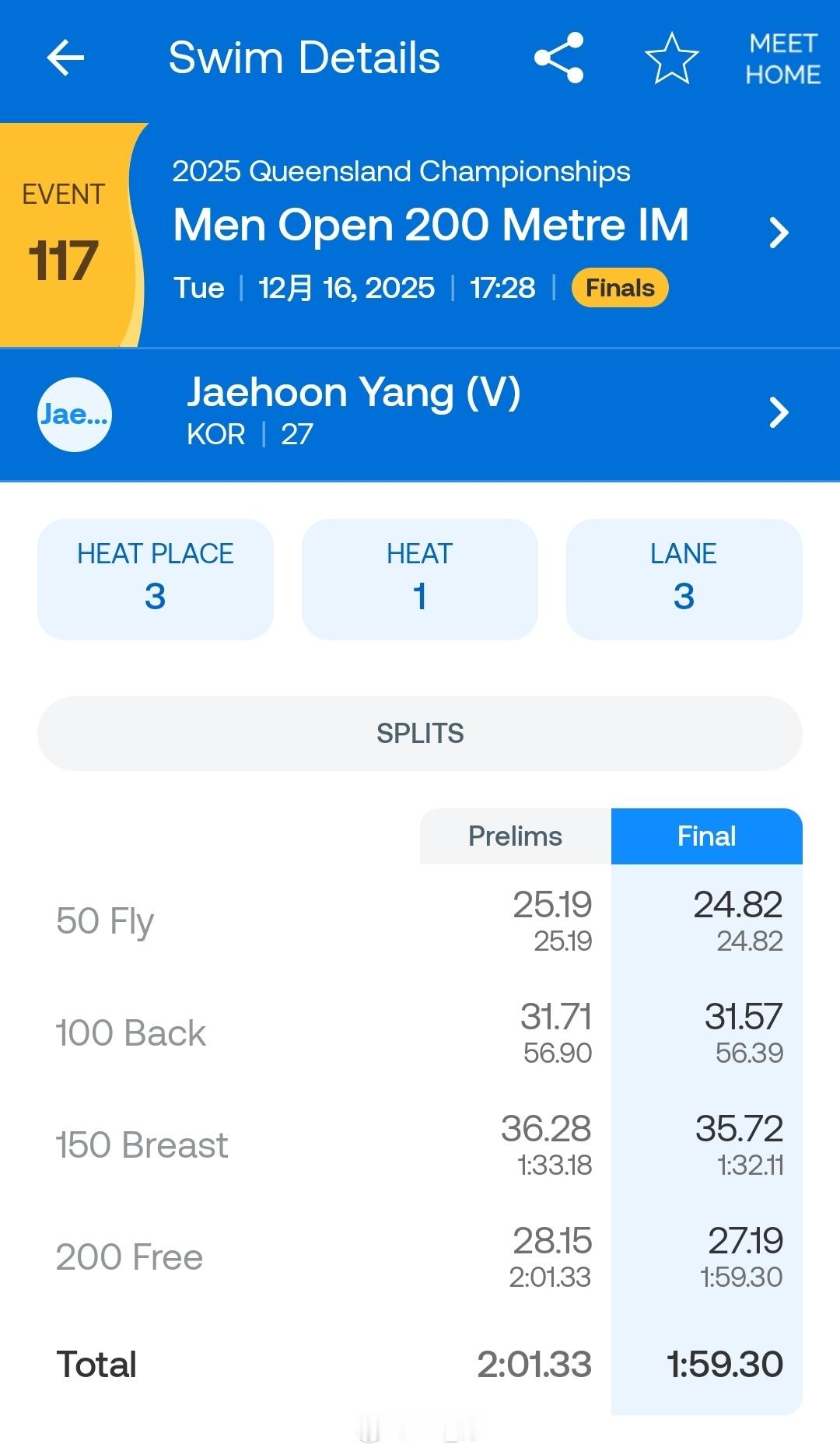The image size is (840, 1451).
Task: Tap Men Open 200 Metre IM title
Action: (x=431, y=225)
